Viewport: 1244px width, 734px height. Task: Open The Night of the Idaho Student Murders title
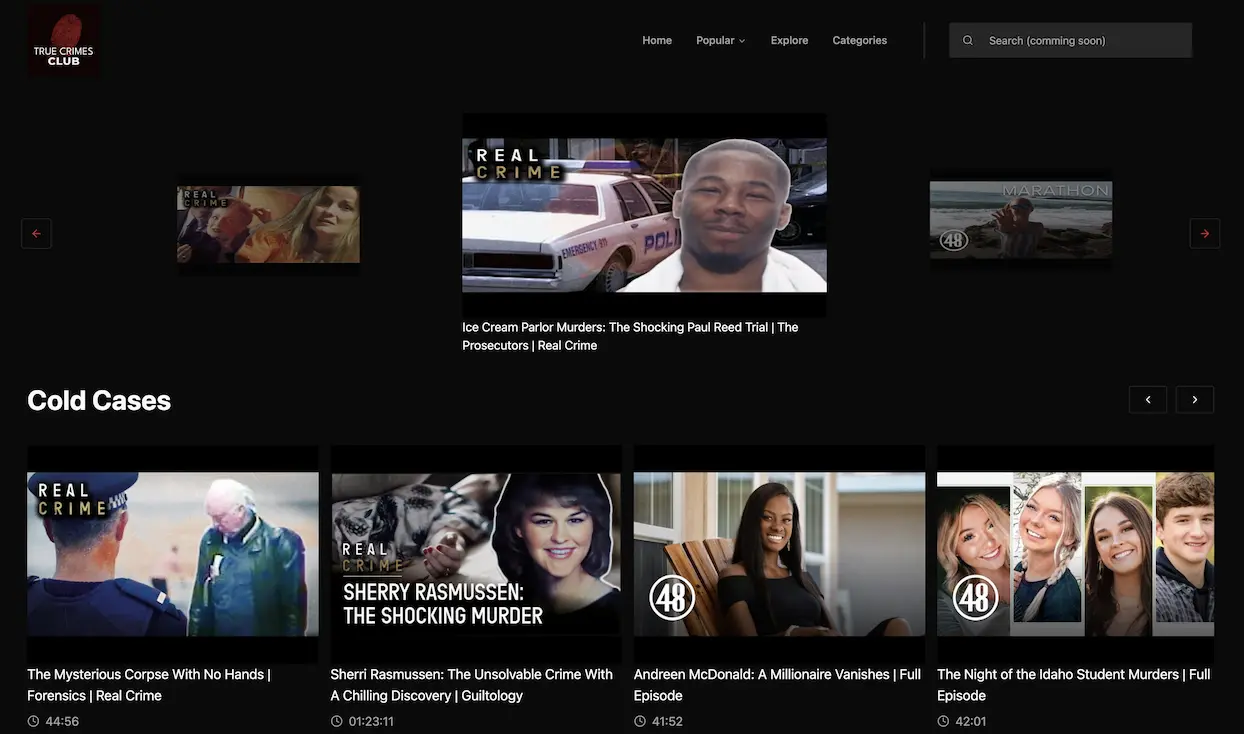pyautogui.click(x=1074, y=685)
